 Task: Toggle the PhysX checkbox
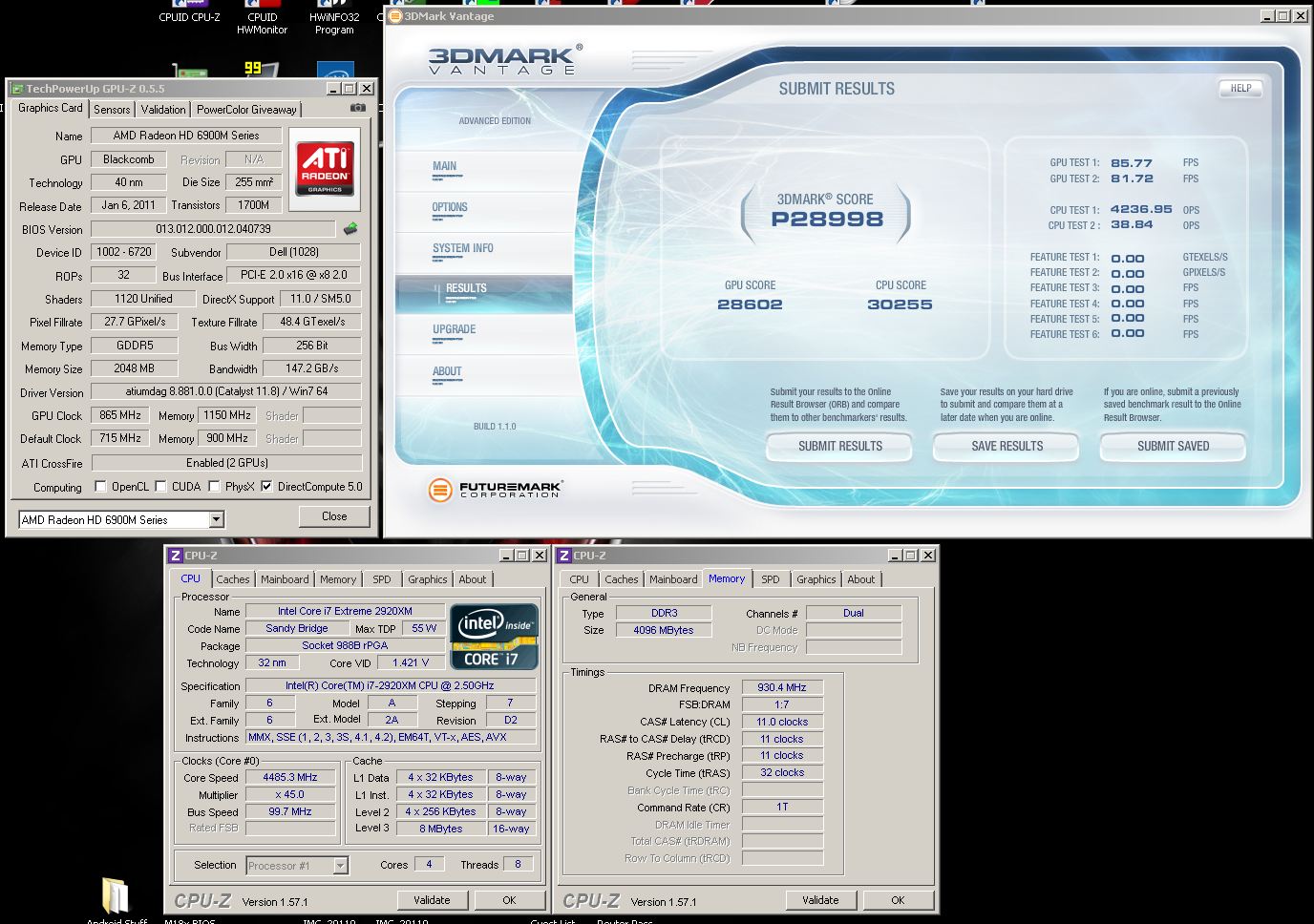coord(214,487)
